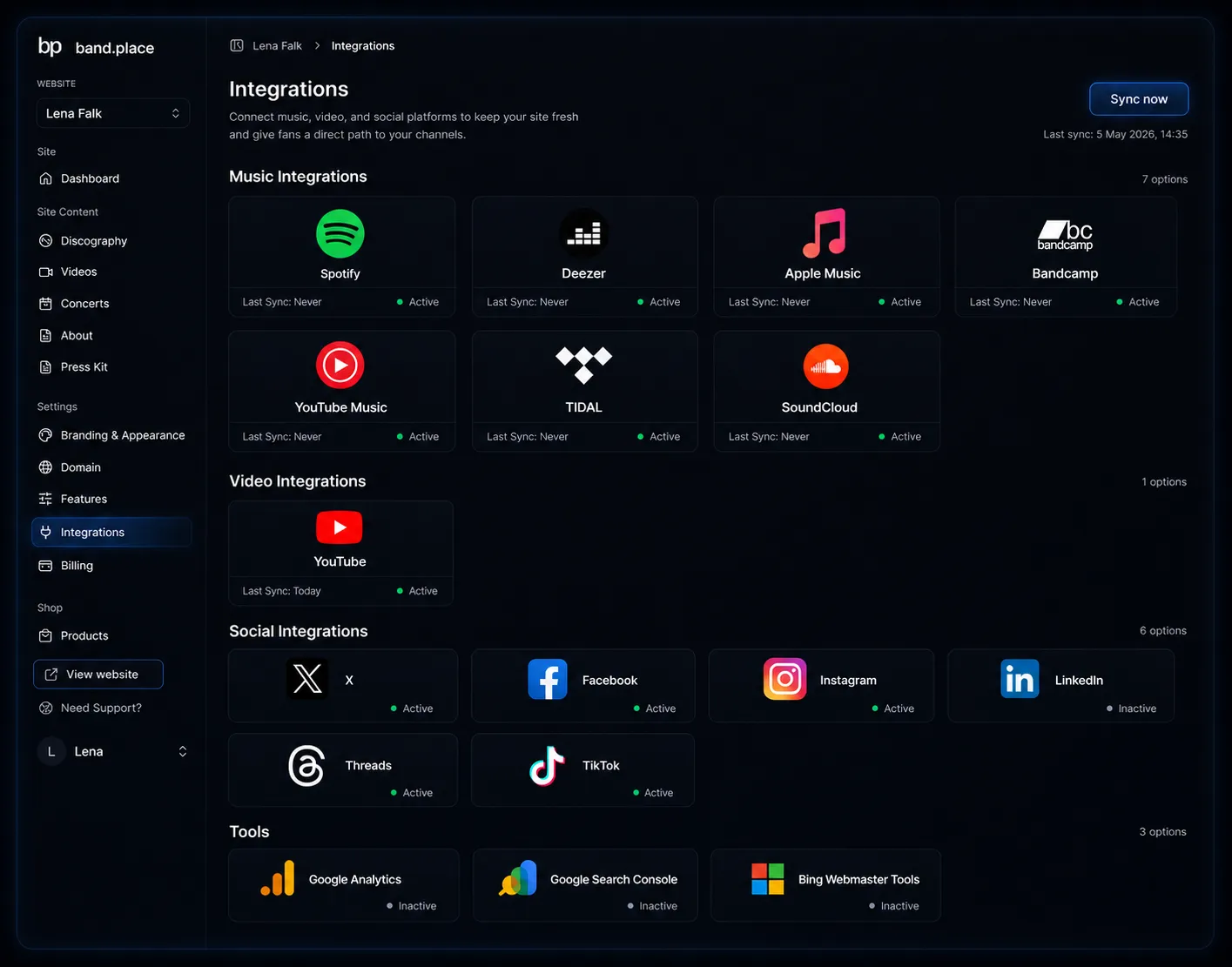1232x967 pixels.
Task: Click the Apple Music note icon
Action: pos(824,233)
